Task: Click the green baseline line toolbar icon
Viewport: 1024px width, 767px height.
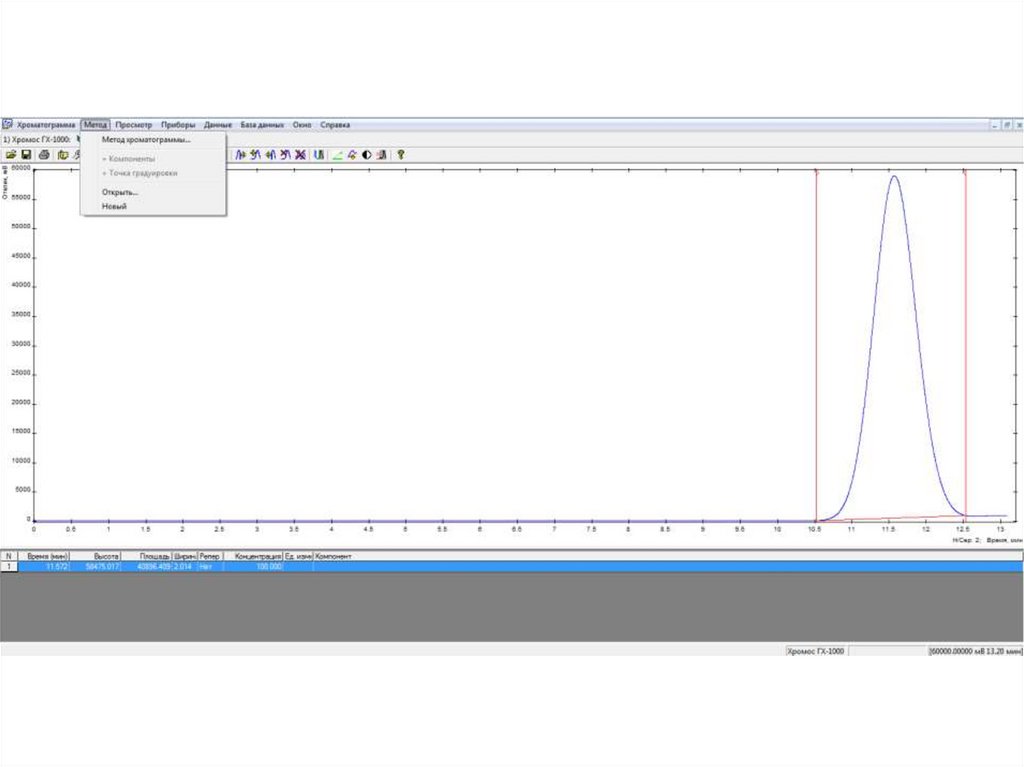Action: pos(337,155)
